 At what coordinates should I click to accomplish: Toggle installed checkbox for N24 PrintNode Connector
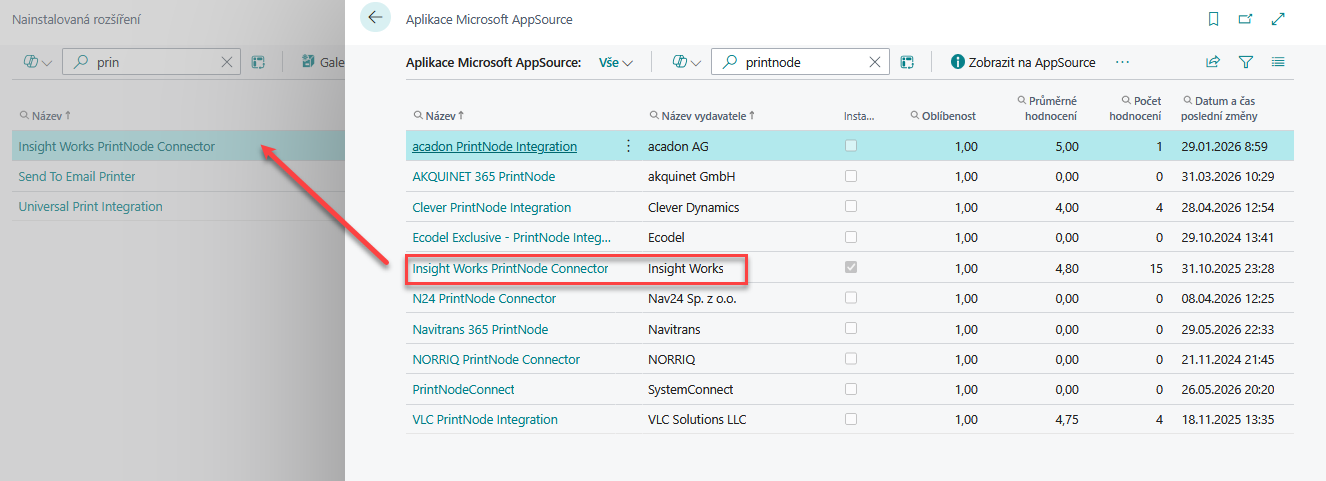coord(851,298)
